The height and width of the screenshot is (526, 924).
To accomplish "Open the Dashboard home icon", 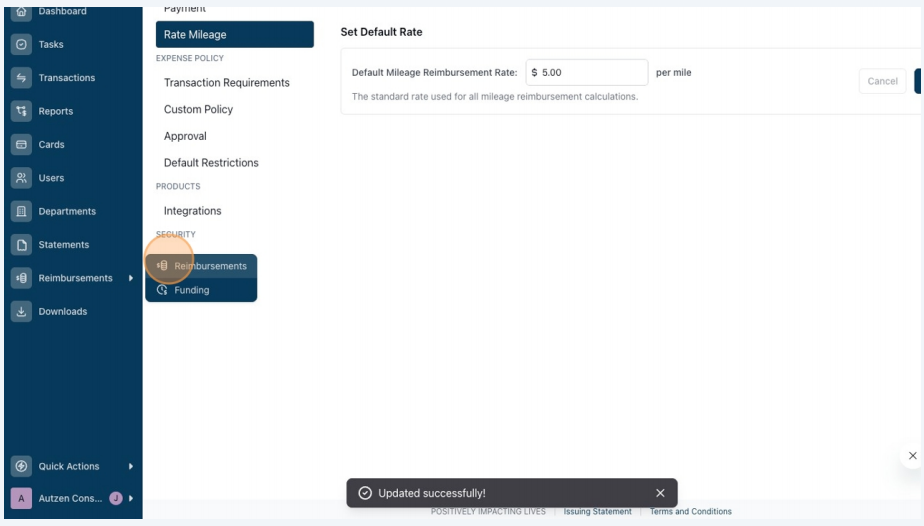I will click(x=21, y=11).
